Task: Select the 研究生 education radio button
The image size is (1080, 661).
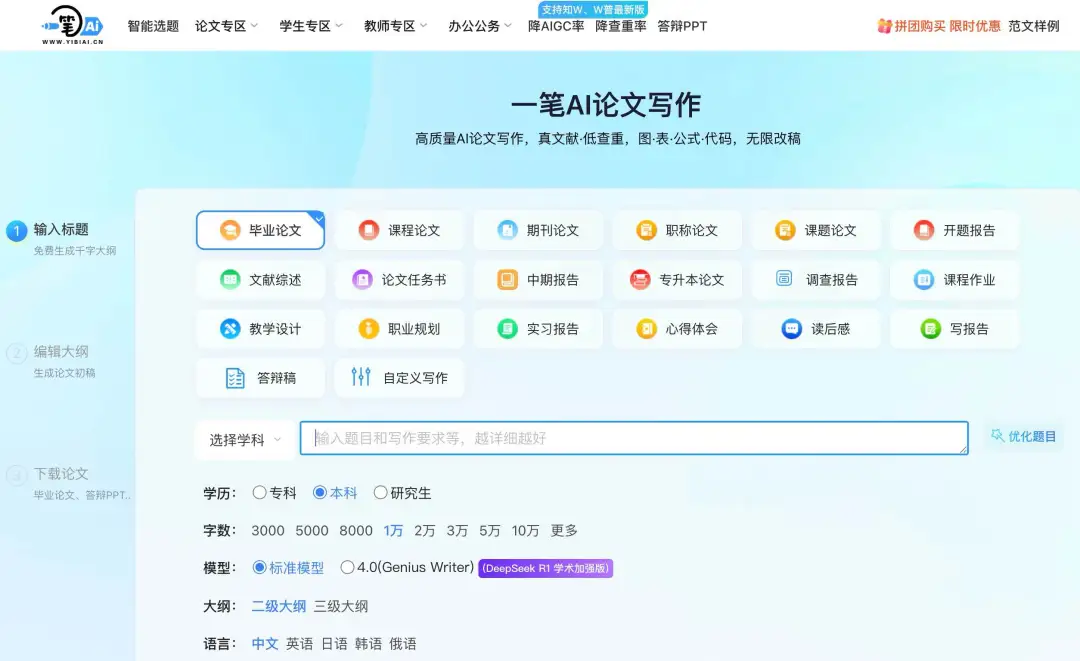Action: click(x=380, y=492)
